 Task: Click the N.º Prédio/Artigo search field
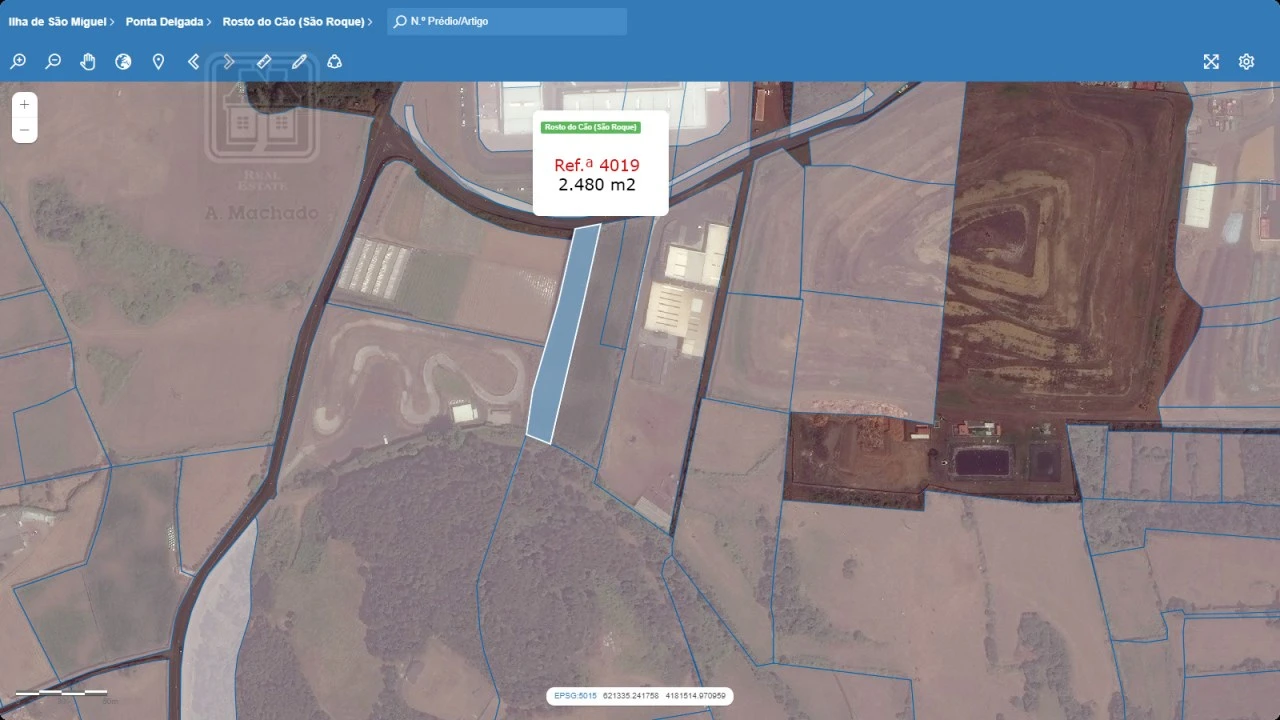(507, 21)
